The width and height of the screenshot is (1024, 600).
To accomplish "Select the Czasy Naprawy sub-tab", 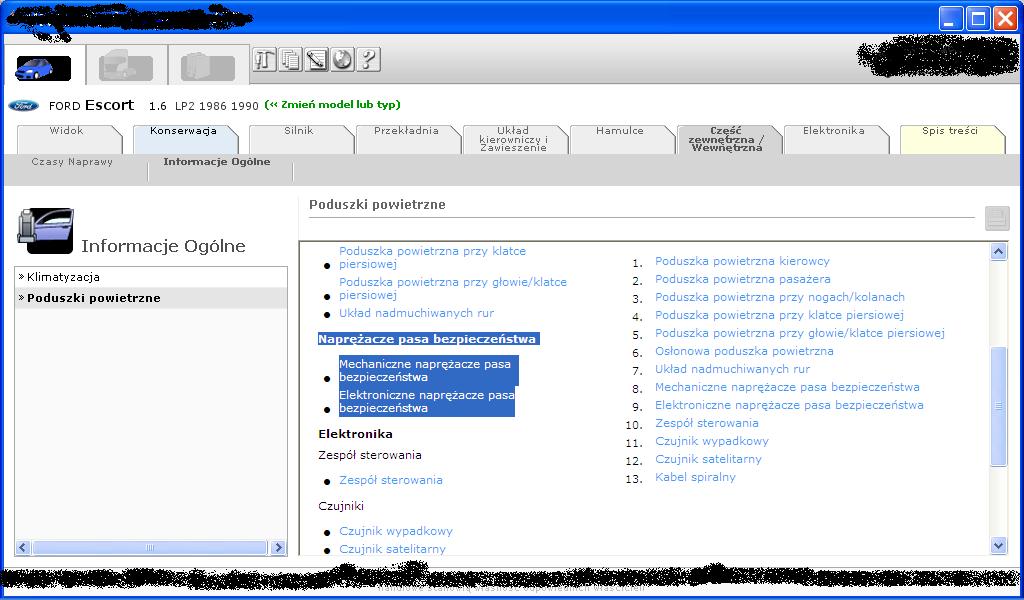I will pyautogui.click(x=72, y=162).
